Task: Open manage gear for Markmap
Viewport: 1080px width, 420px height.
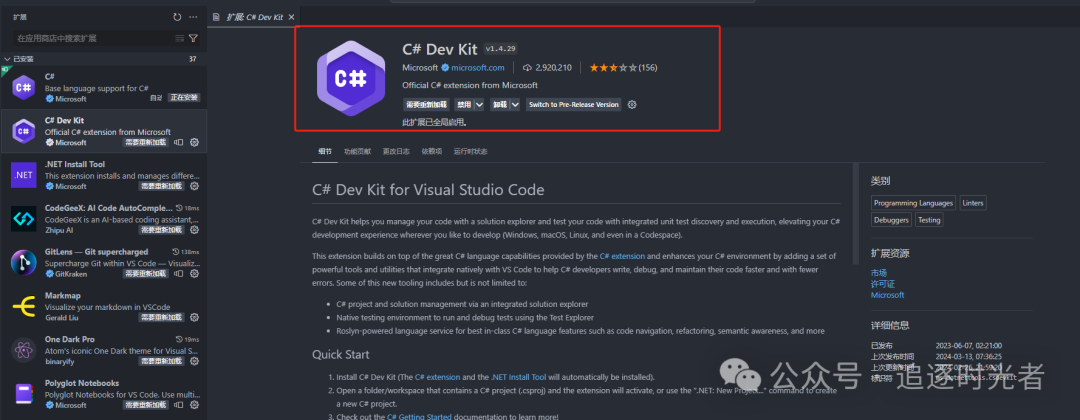Action: [194, 317]
